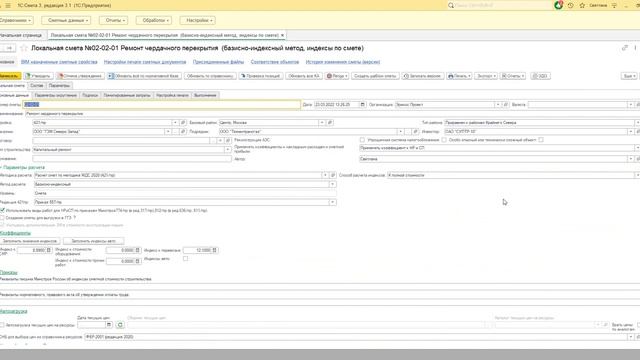
Task: Click the notifications bell icon in title bar
Action: click(559, 5)
